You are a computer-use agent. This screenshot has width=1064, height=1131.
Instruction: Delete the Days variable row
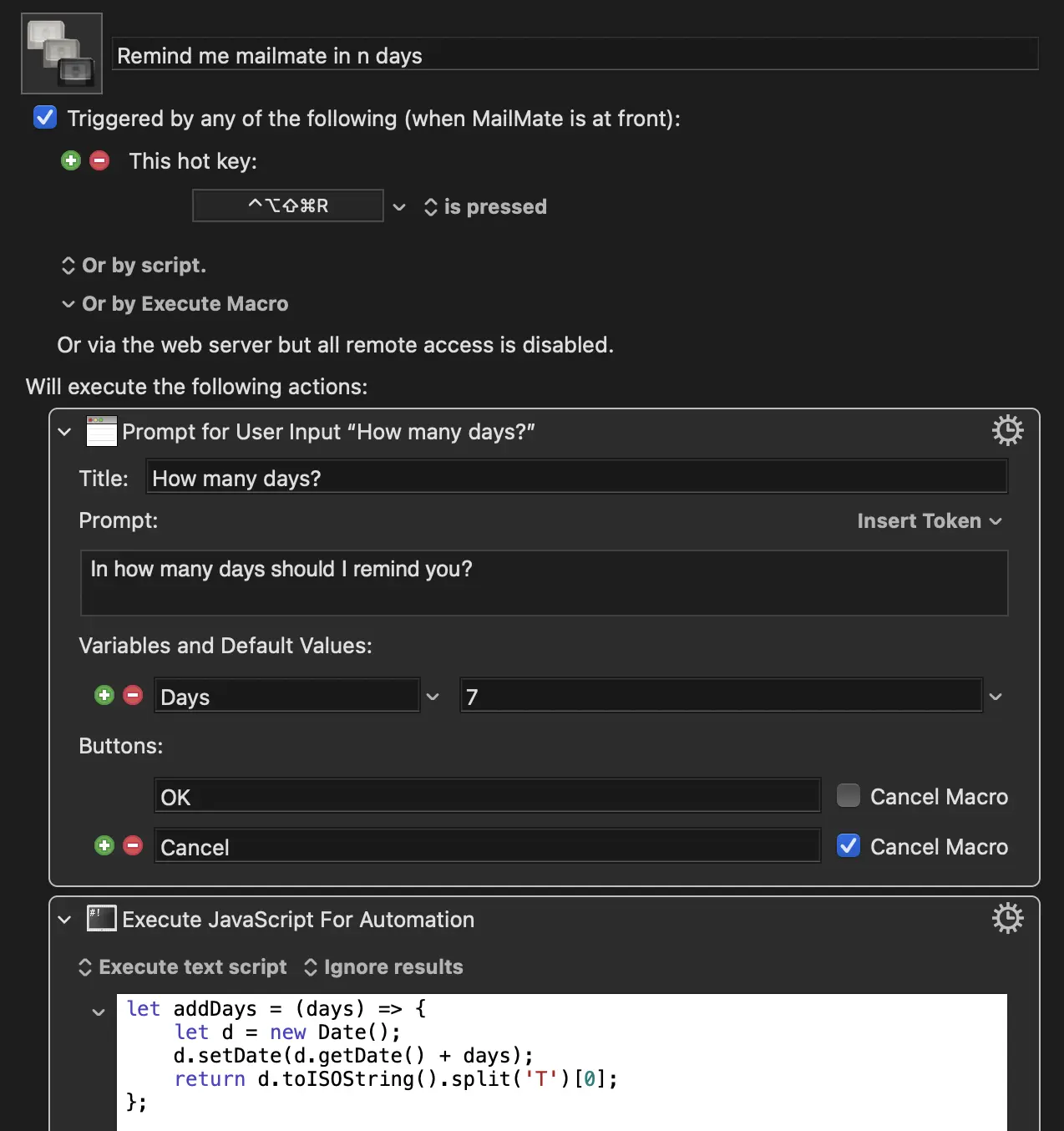133,695
